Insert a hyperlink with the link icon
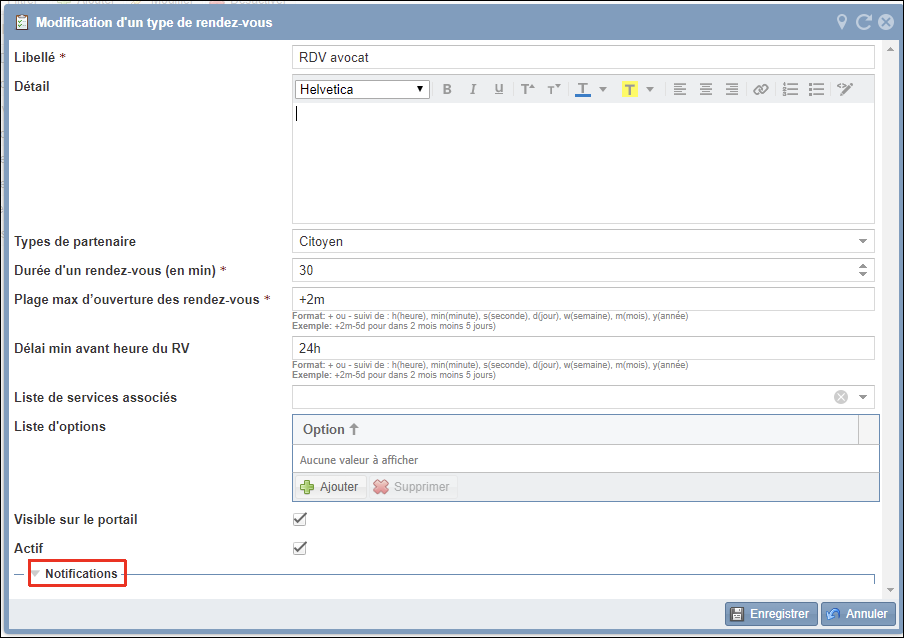This screenshot has width=904, height=638. 761,89
